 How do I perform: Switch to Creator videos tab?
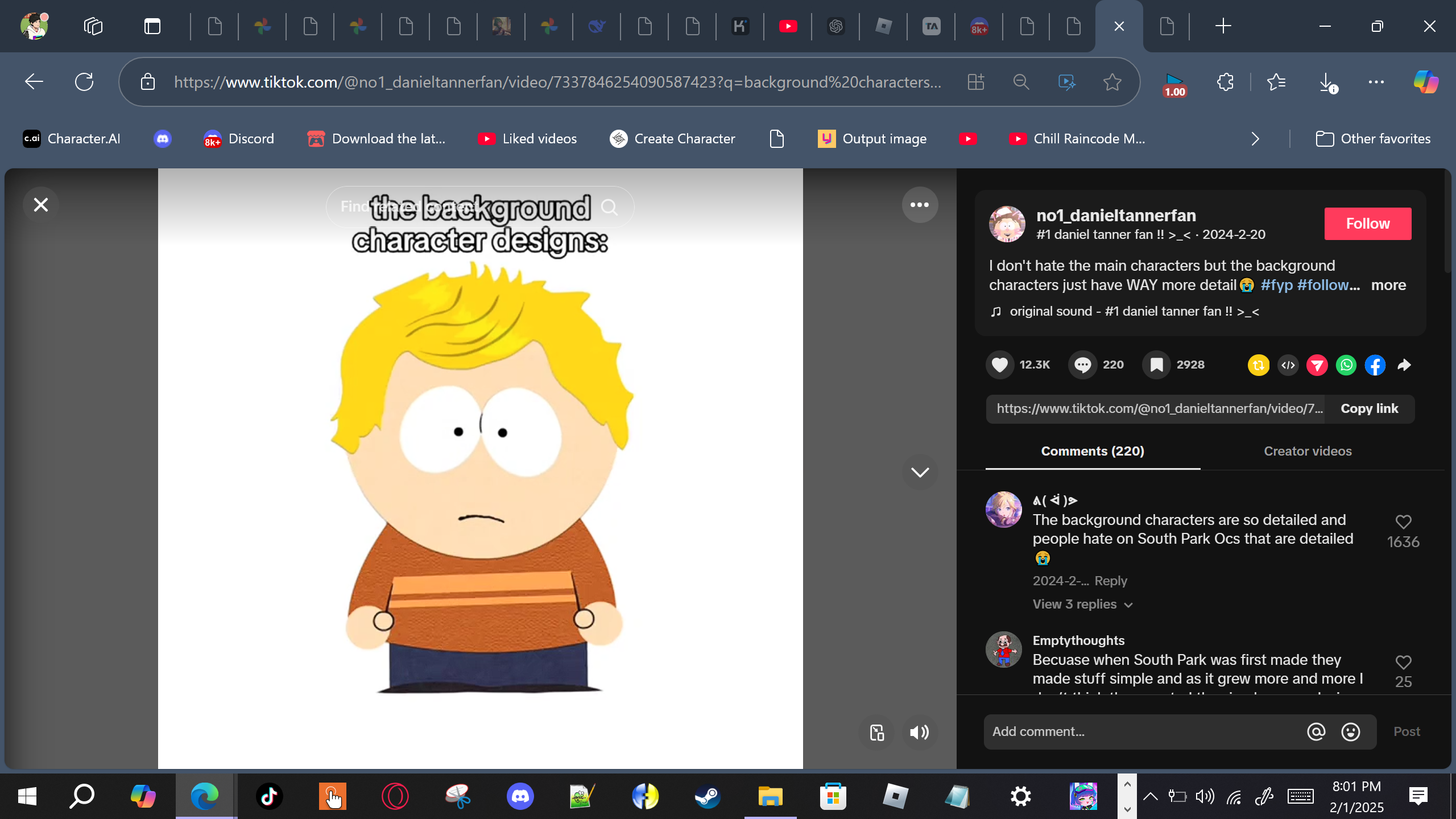coord(1307,451)
